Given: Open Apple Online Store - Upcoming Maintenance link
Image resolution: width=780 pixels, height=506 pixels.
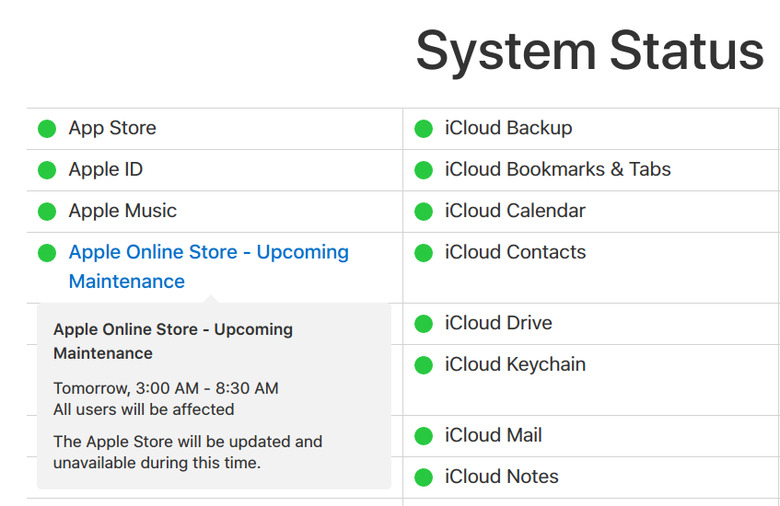Looking at the screenshot, I should coord(208,267).
